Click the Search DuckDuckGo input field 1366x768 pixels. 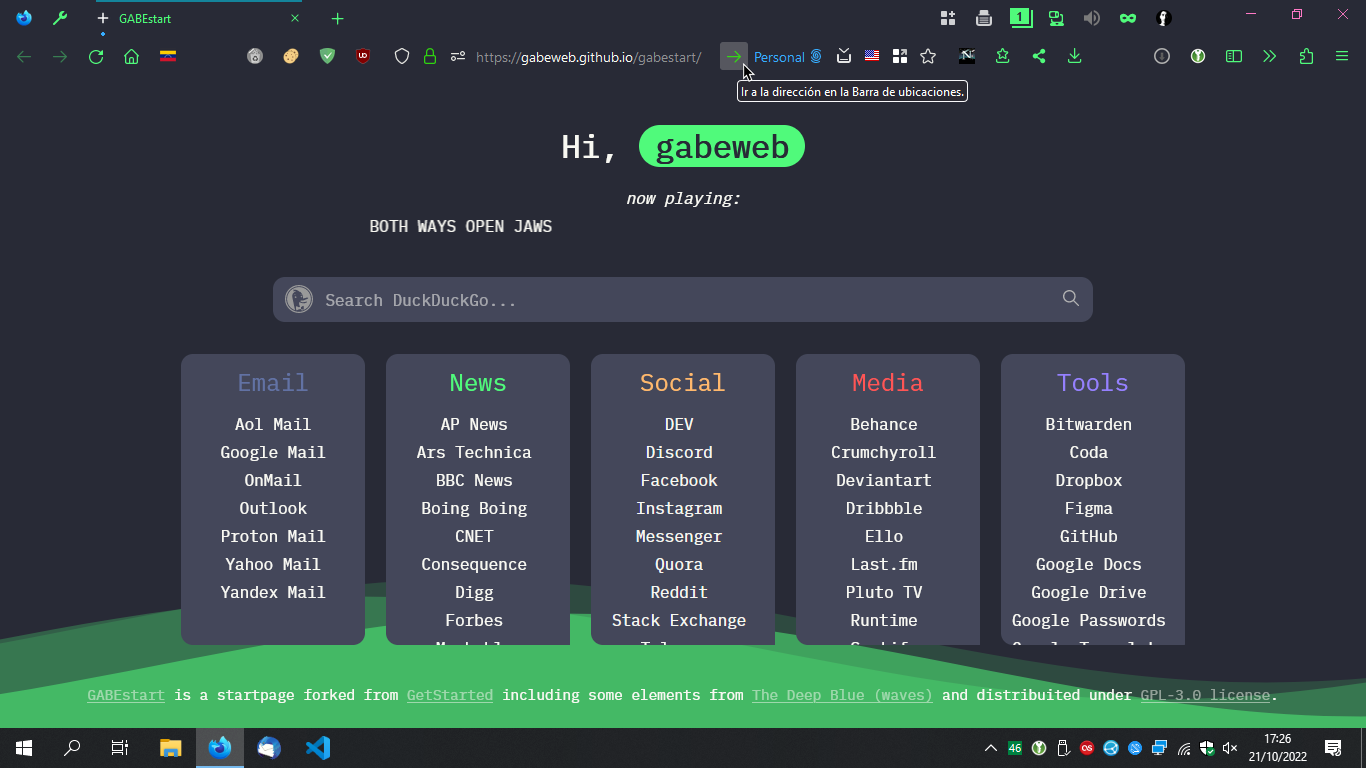coord(683,300)
